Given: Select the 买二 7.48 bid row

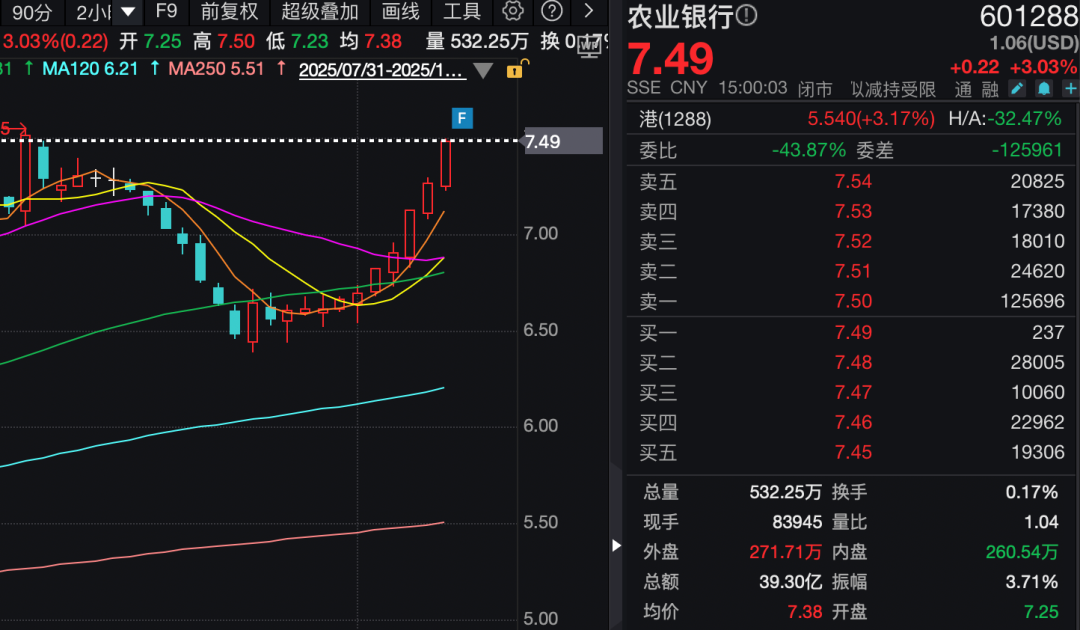Looking at the screenshot, I should point(851,362).
